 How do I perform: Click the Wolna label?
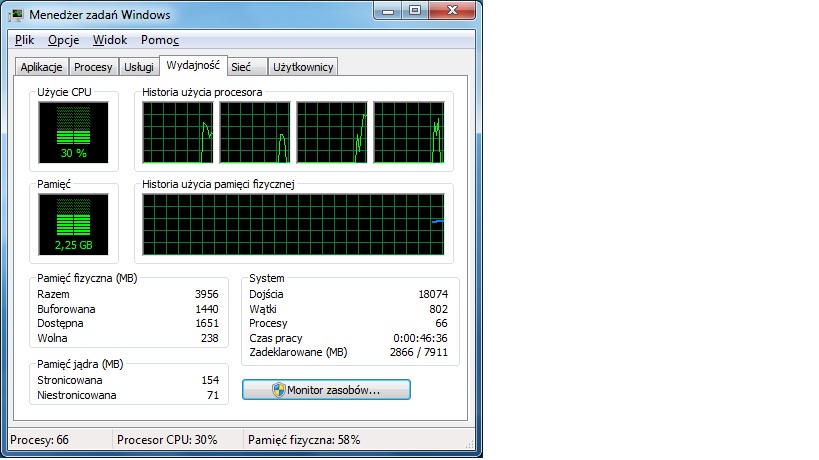(52, 338)
